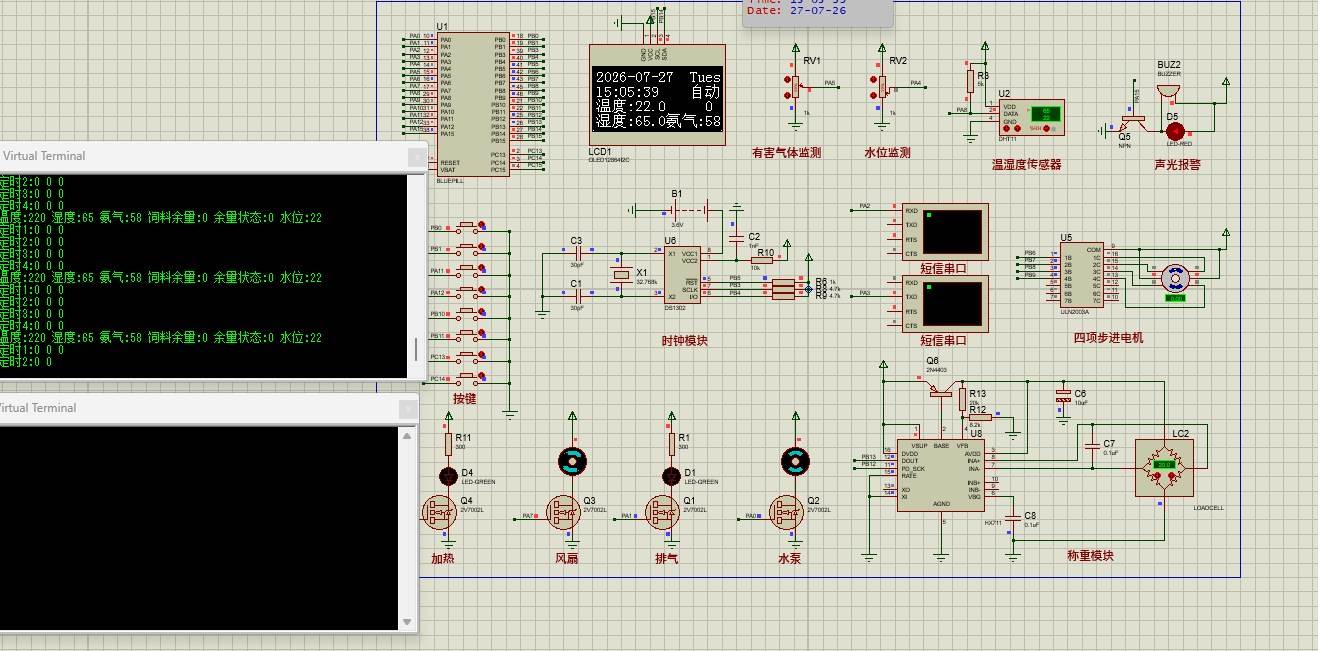Image resolution: width=1318 pixels, height=651 pixels.
Task: Increase RV2 potentiometer with its upper red dot
Action: [874, 78]
